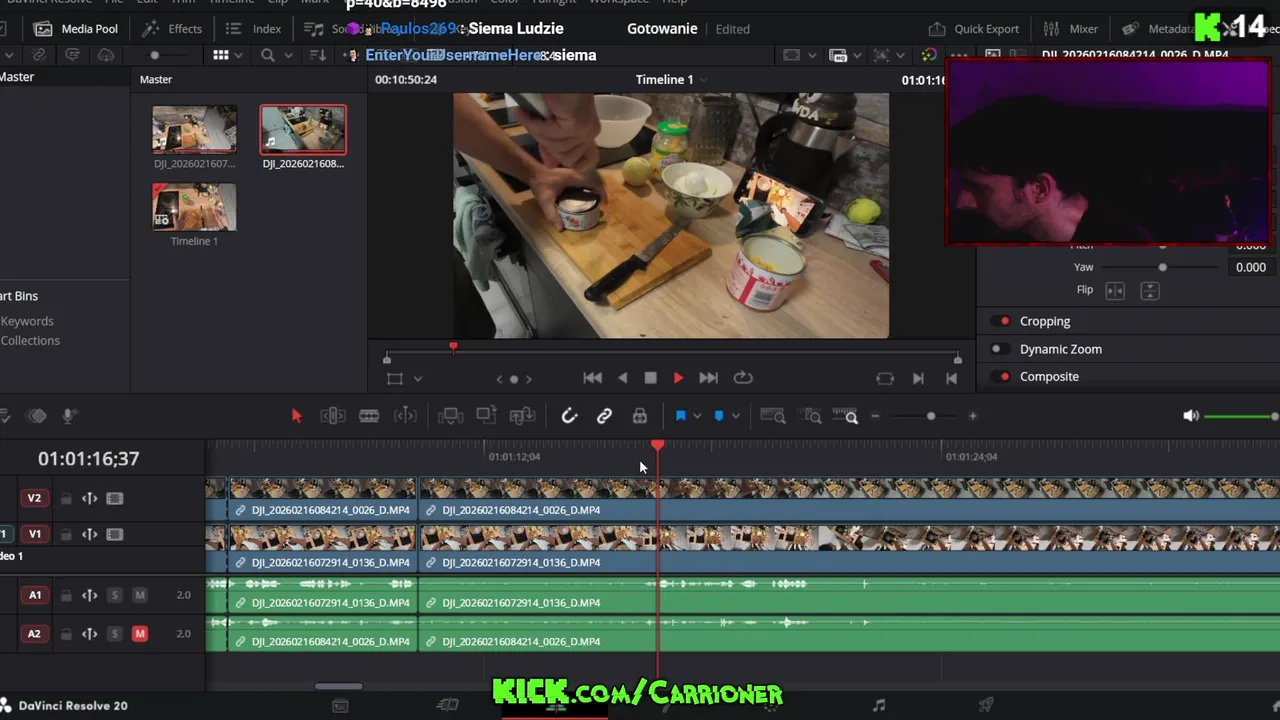Click the viewer Transform overlay icon
Image resolution: width=1280 pixels, height=720 pixels.
[x=395, y=379]
